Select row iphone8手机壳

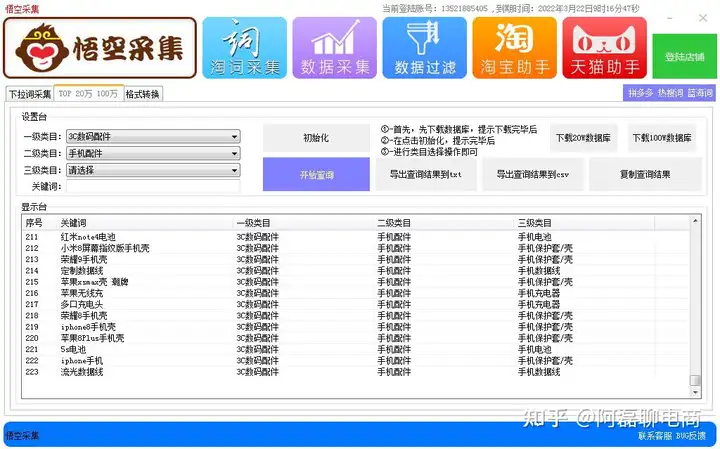(x=356, y=327)
